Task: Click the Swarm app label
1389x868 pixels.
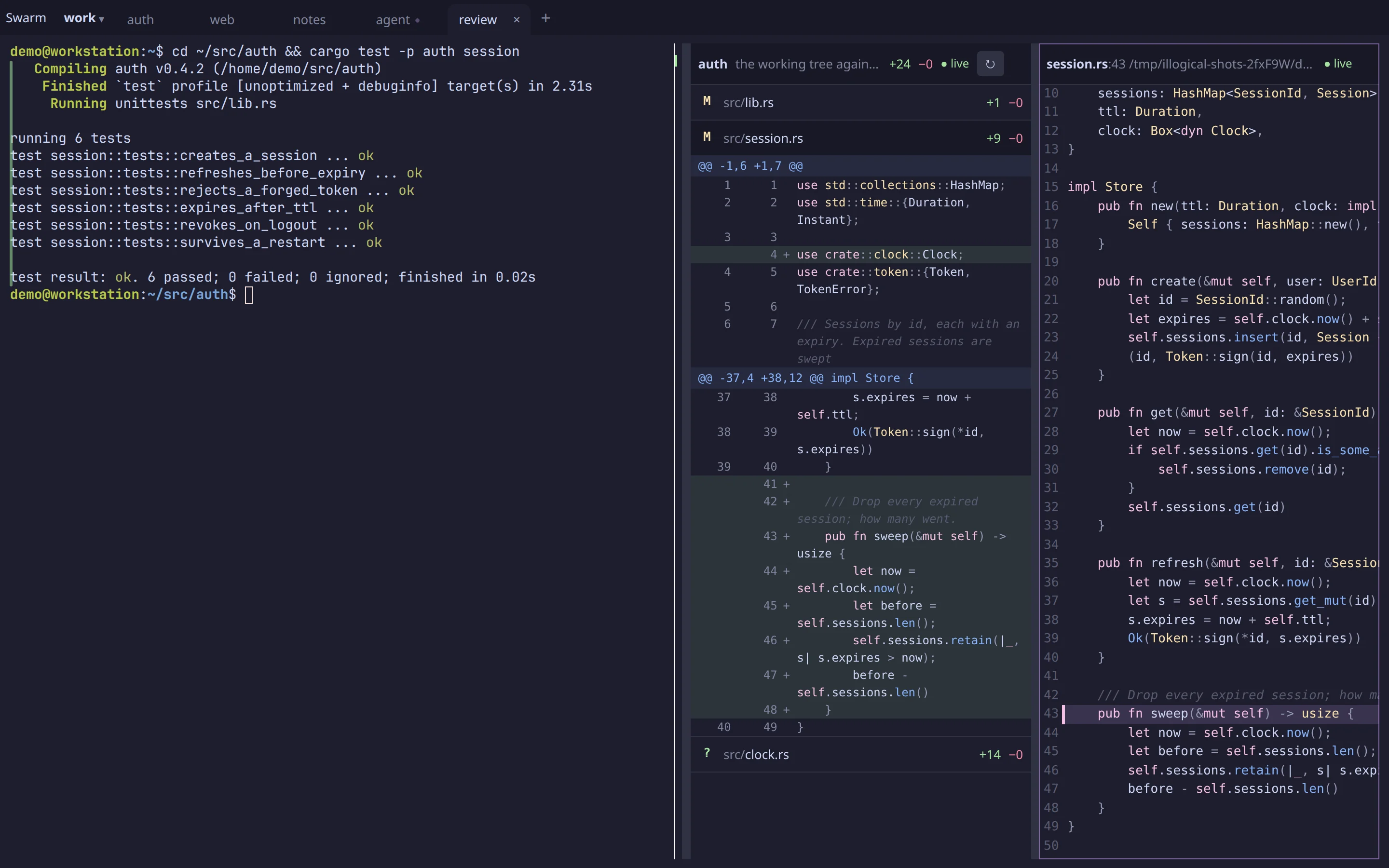Action: tap(26, 18)
